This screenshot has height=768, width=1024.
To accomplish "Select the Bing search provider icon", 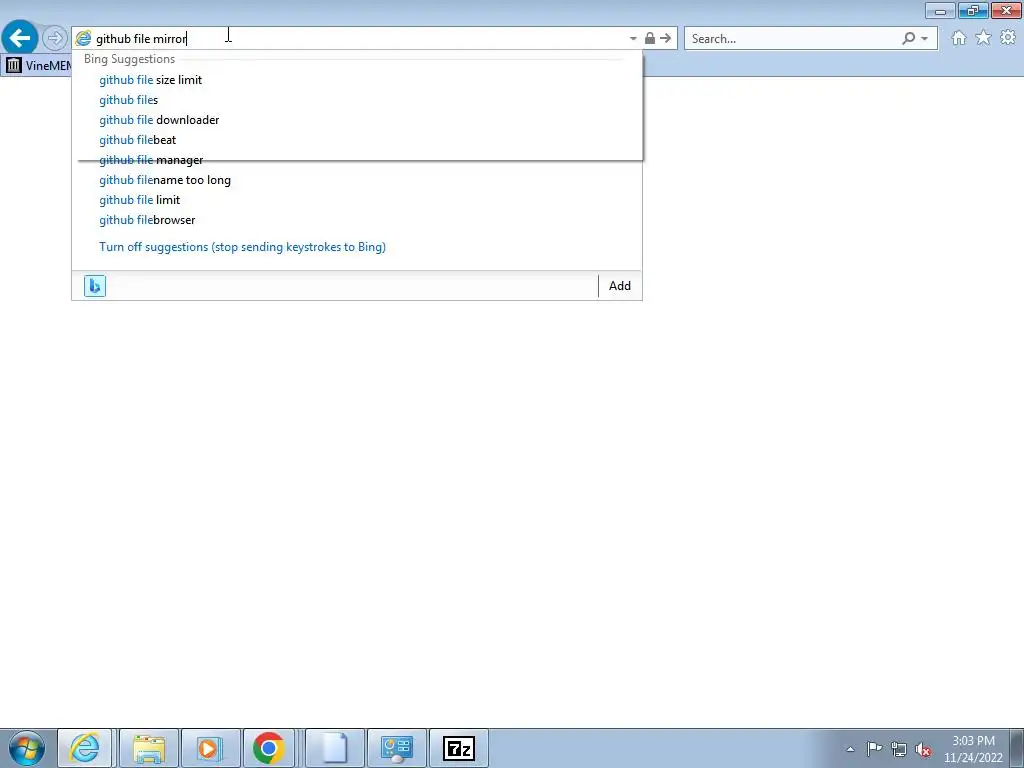I will pyautogui.click(x=95, y=286).
